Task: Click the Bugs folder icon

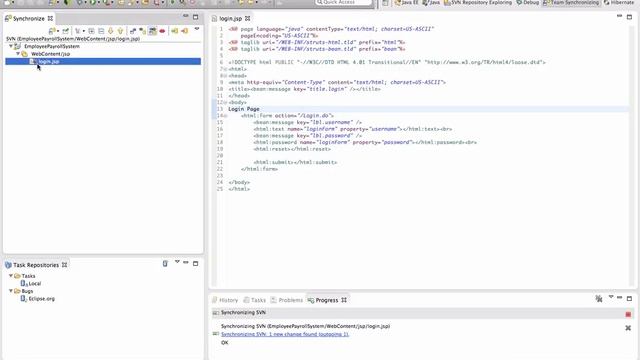Action: [17, 291]
